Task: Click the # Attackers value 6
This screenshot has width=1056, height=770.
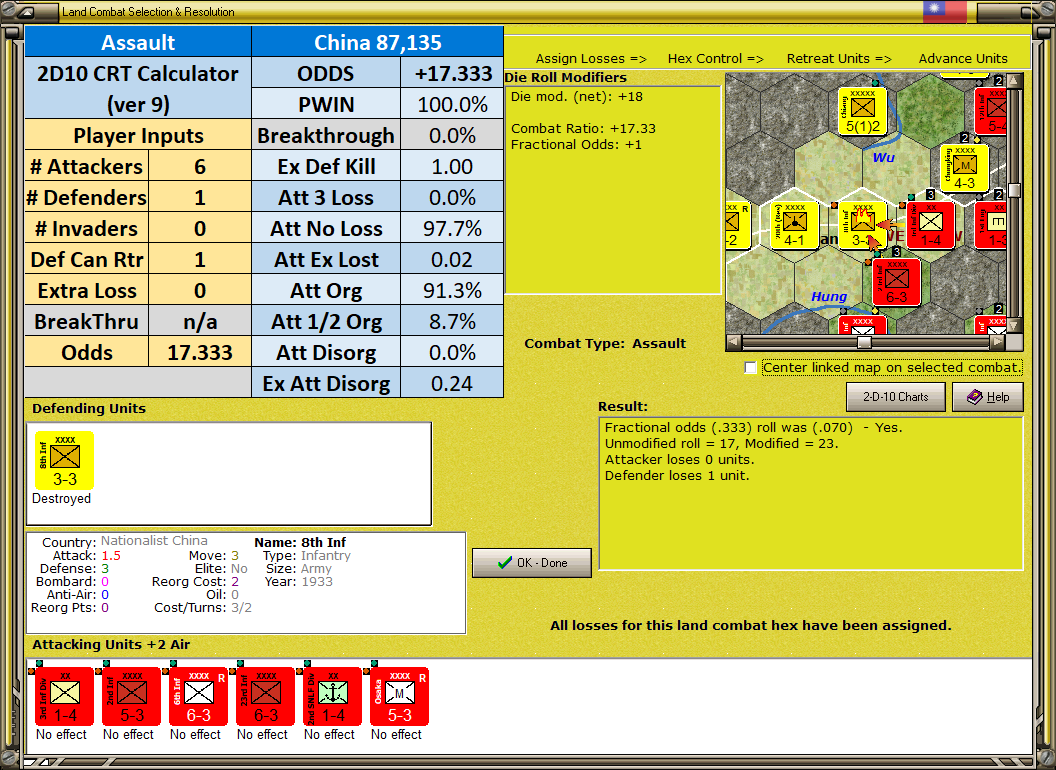Action: click(x=200, y=166)
